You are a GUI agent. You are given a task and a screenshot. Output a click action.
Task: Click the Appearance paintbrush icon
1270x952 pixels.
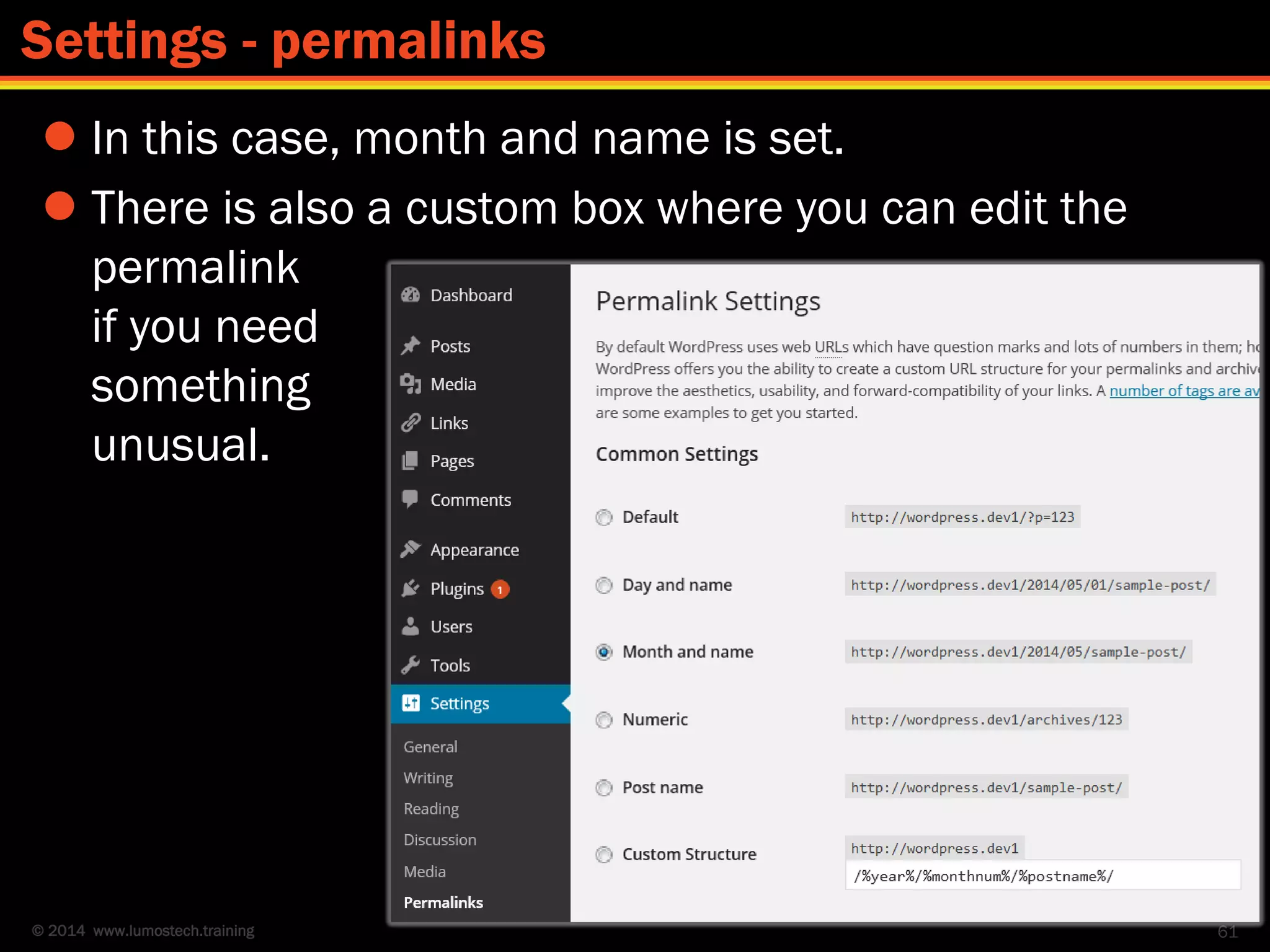click(411, 549)
